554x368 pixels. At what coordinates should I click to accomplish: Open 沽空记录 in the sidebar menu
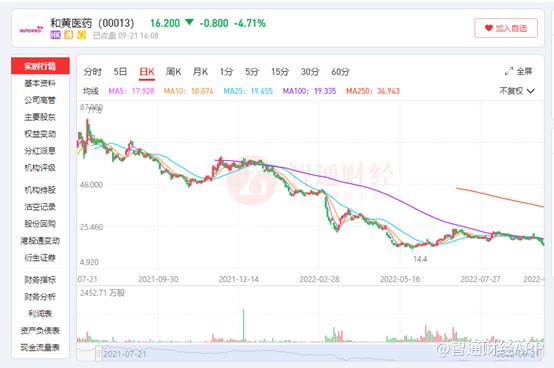pyautogui.click(x=40, y=207)
